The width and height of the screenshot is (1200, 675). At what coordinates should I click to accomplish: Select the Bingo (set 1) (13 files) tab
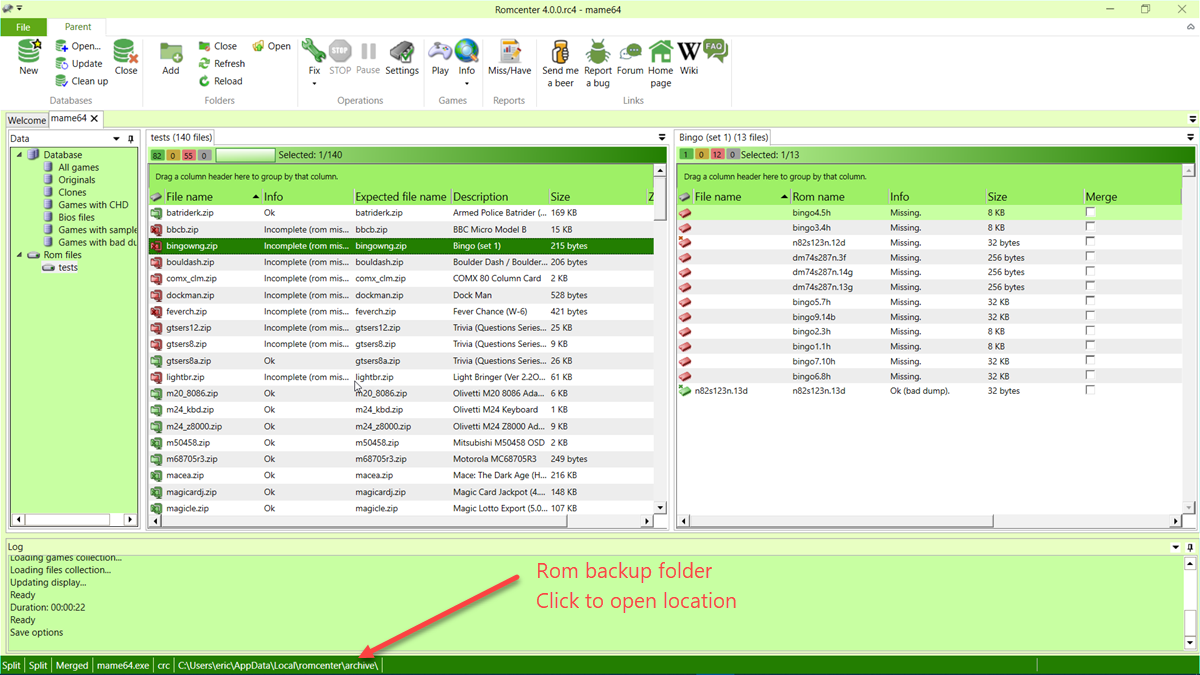723,137
